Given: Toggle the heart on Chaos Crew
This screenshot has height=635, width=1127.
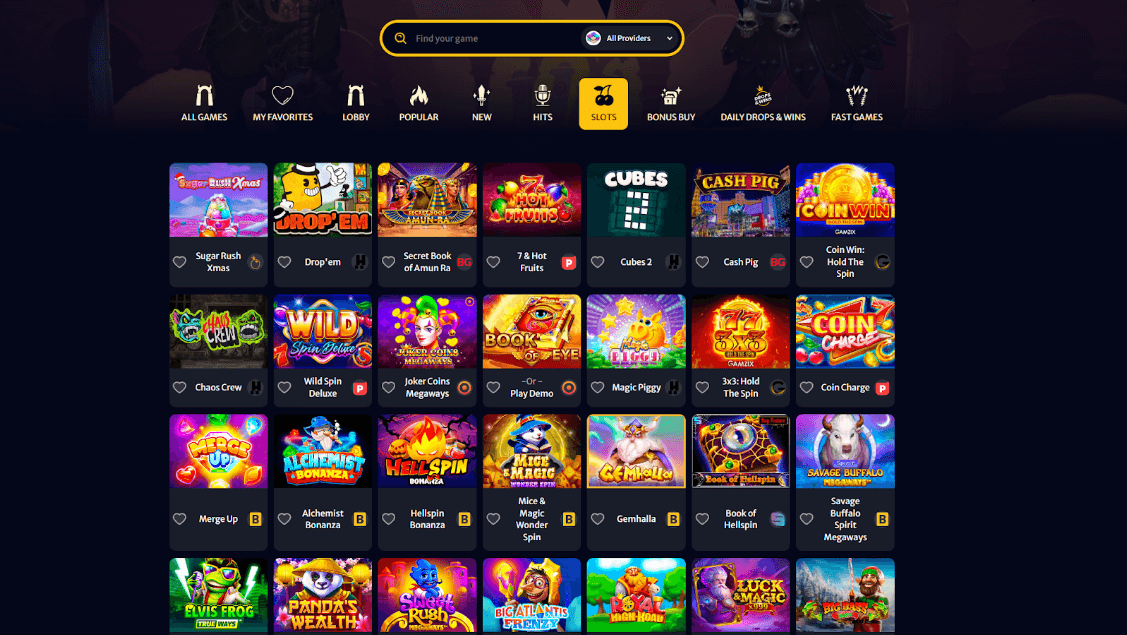Looking at the screenshot, I should pyautogui.click(x=180, y=388).
